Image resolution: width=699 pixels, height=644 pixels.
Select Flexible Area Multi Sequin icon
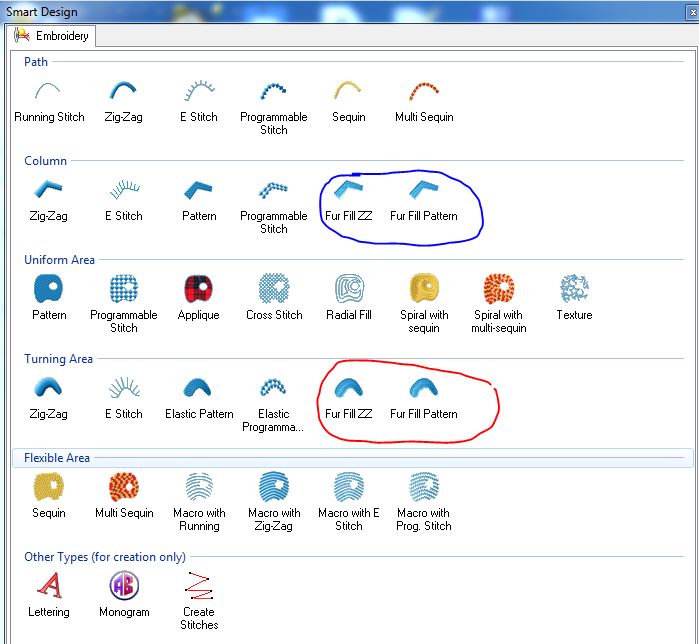click(123, 486)
